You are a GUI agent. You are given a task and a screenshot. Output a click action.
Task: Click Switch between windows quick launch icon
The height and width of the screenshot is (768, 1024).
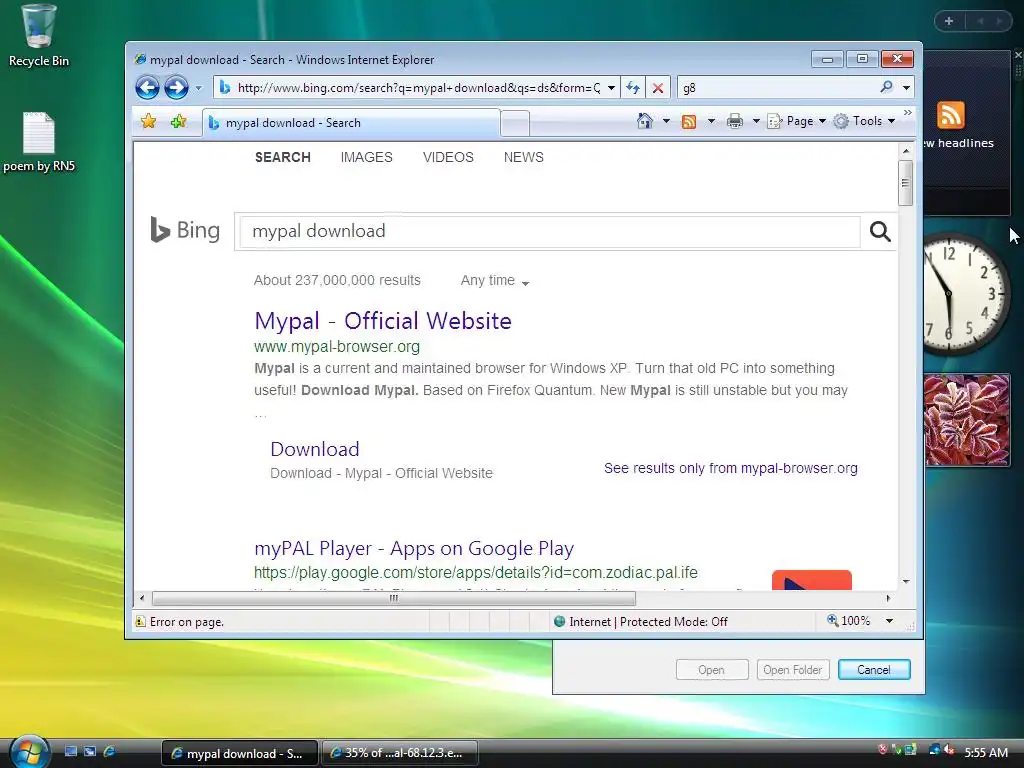click(90, 752)
